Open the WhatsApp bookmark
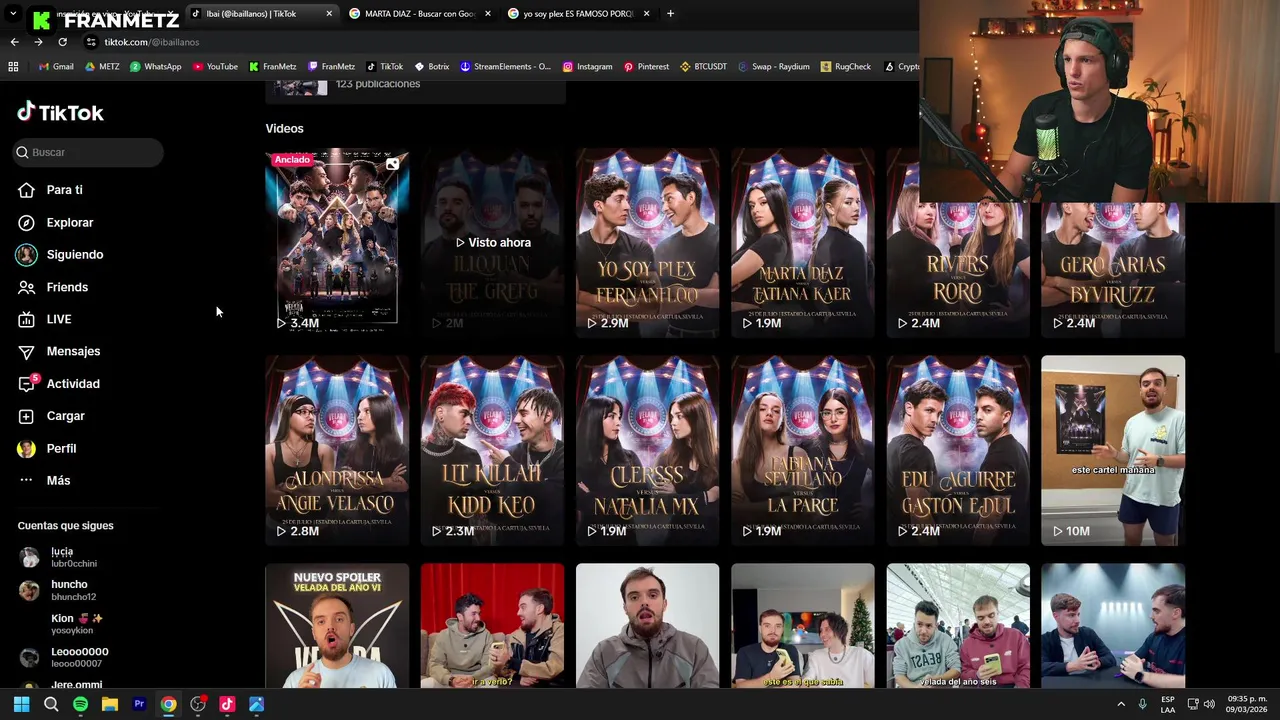This screenshot has height=720, width=1280. click(155, 67)
